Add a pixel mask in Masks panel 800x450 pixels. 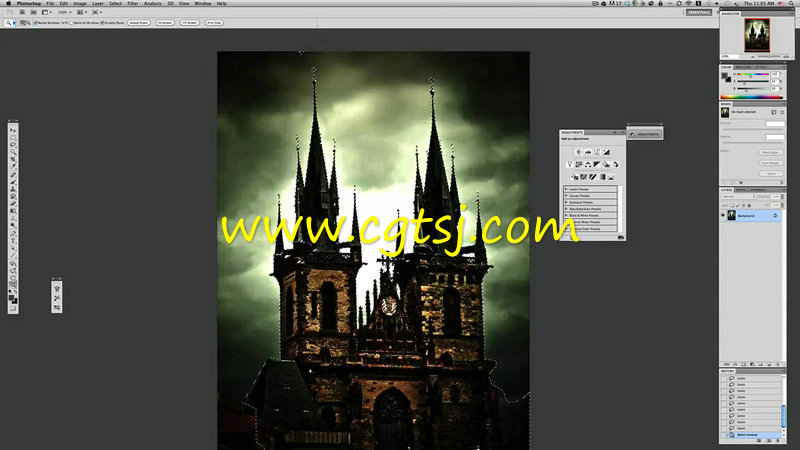click(x=774, y=112)
